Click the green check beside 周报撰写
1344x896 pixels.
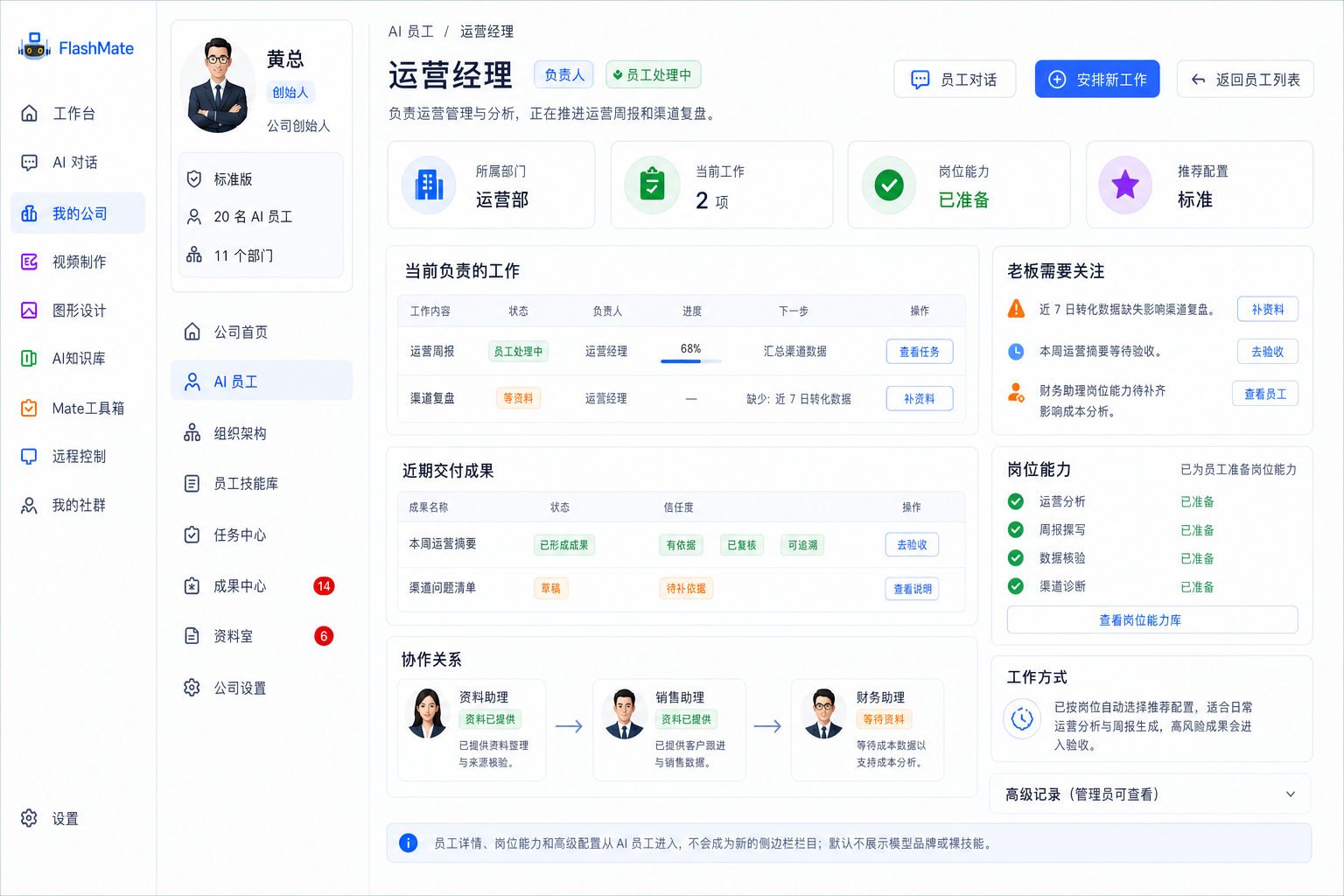coord(1016,529)
